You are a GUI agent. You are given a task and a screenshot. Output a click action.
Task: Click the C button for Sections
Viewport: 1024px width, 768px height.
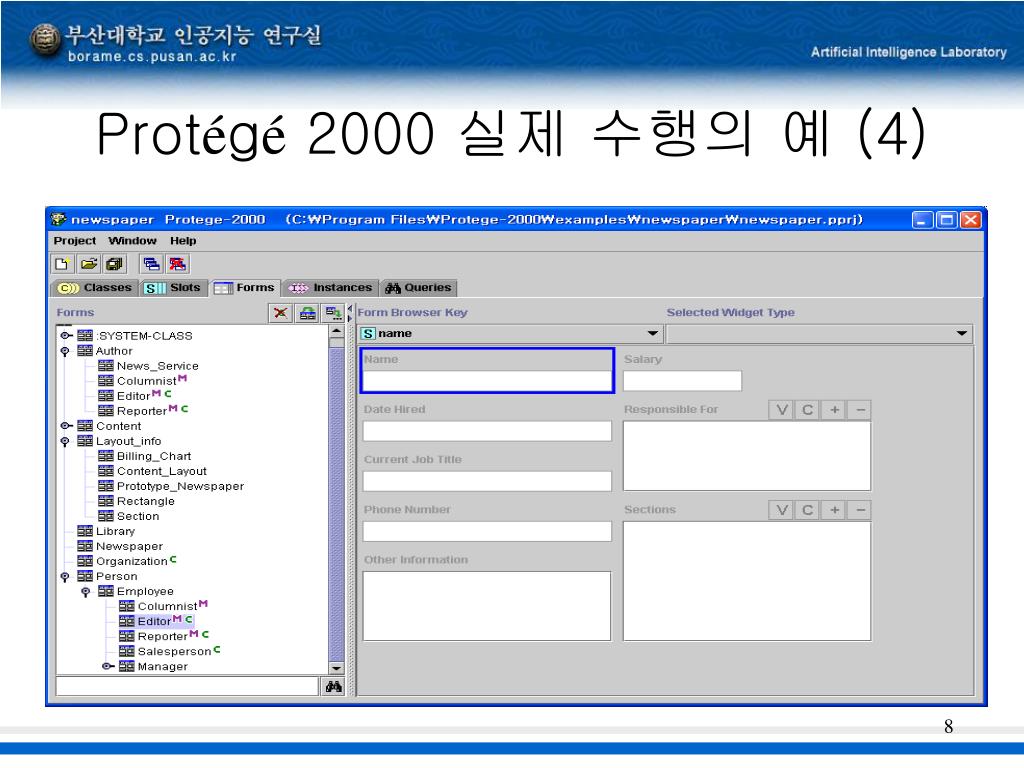tap(807, 509)
